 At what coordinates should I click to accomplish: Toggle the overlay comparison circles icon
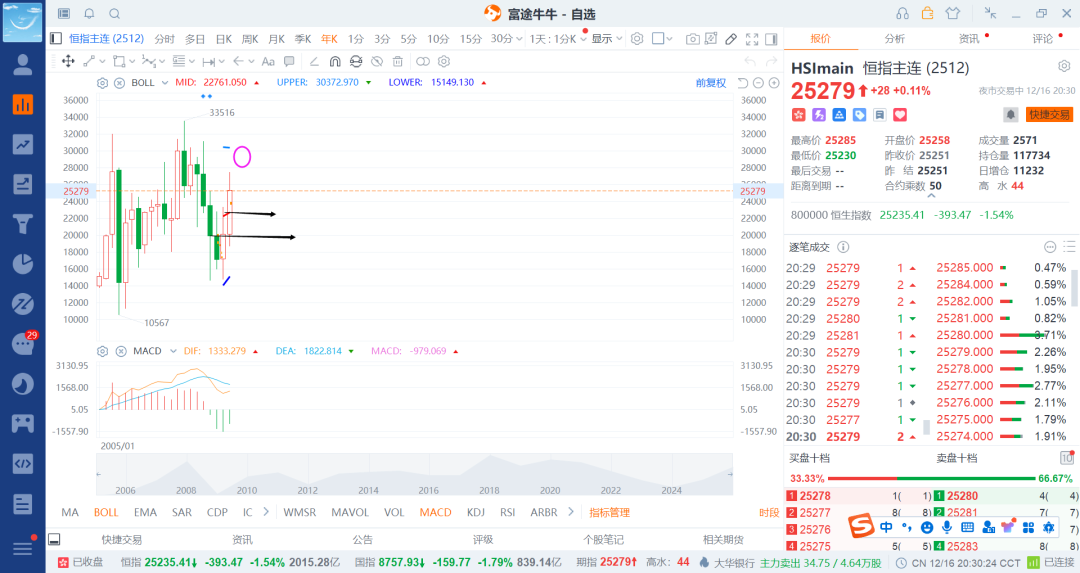[423, 61]
